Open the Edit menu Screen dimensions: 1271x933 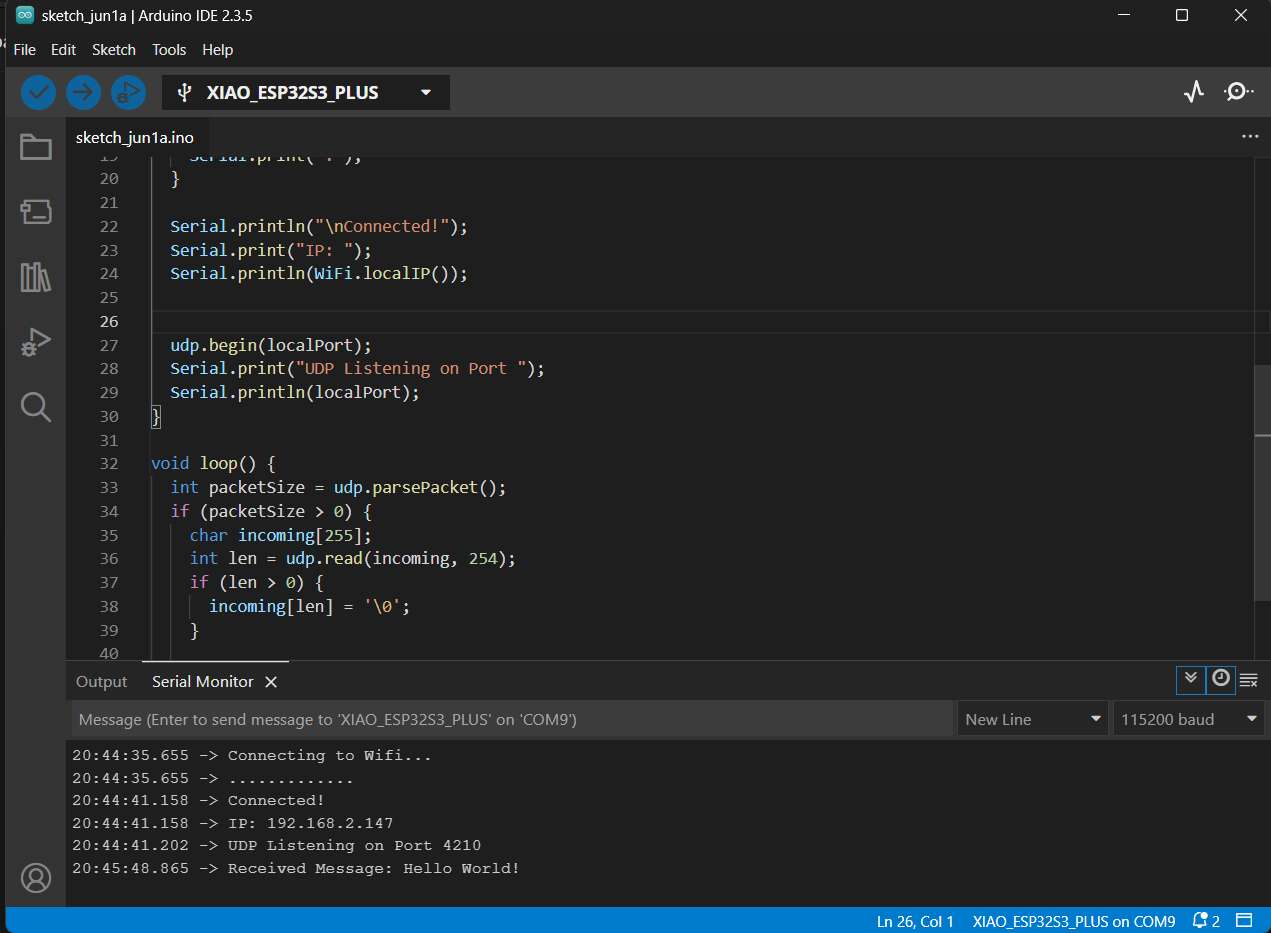[x=63, y=50]
